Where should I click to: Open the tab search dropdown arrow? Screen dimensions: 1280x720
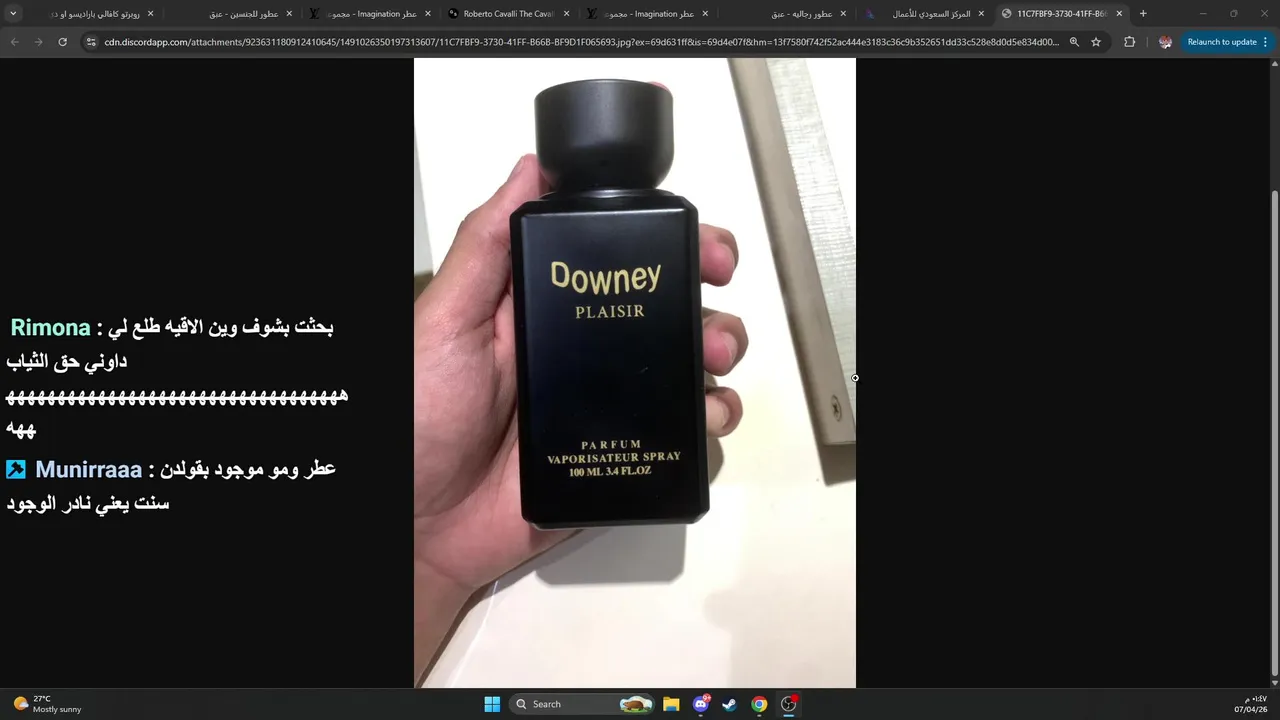13,14
